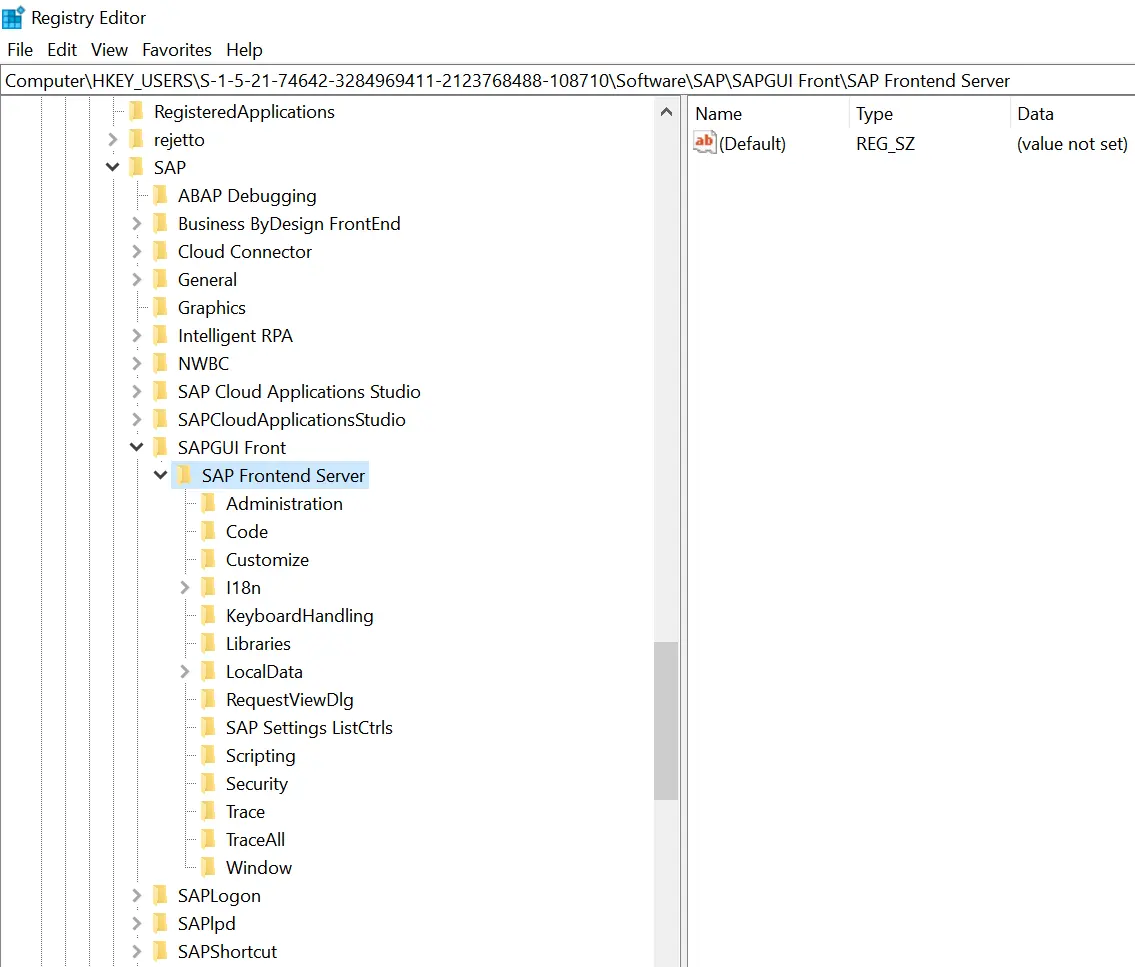Expand the SAPLogon key

click(x=137, y=895)
